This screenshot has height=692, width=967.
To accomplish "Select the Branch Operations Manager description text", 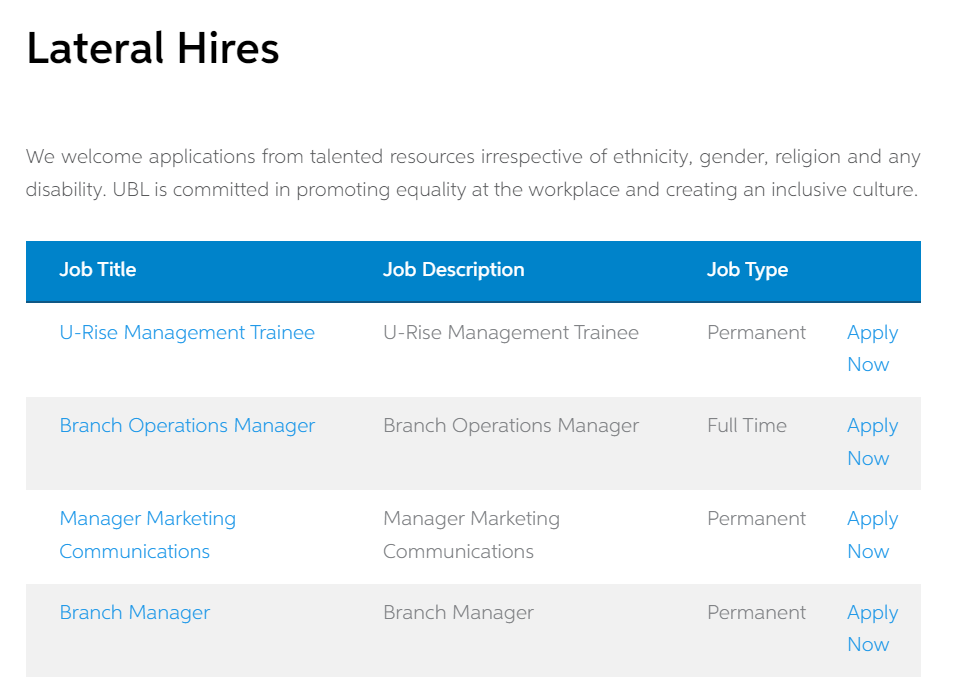I will 511,426.
